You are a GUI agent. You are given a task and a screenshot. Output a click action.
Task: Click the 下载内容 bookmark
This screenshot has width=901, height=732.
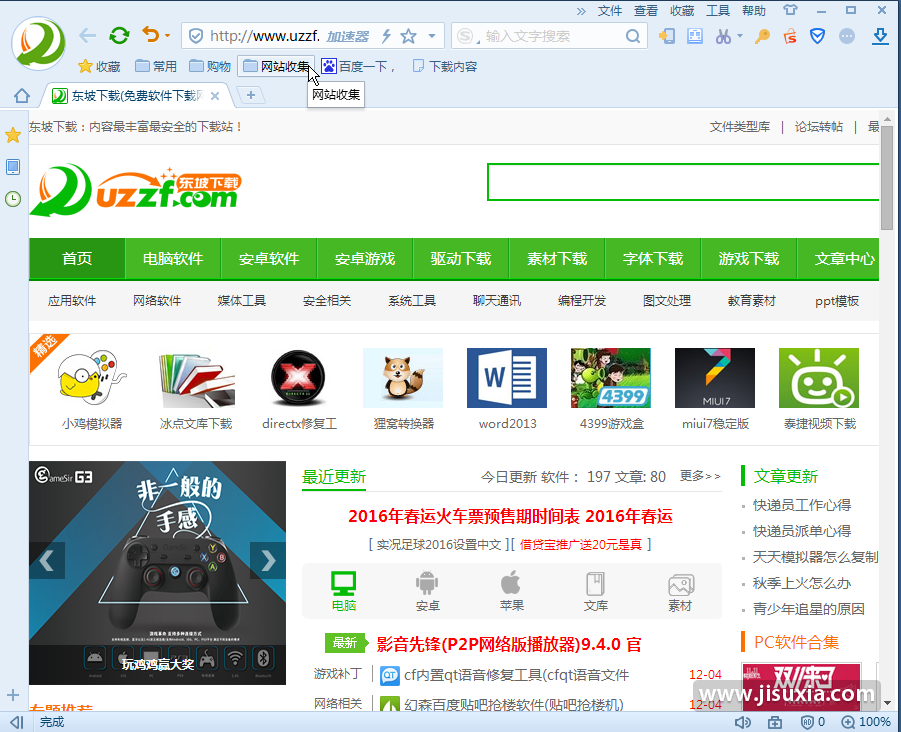pyautogui.click(x=445, y=66)
